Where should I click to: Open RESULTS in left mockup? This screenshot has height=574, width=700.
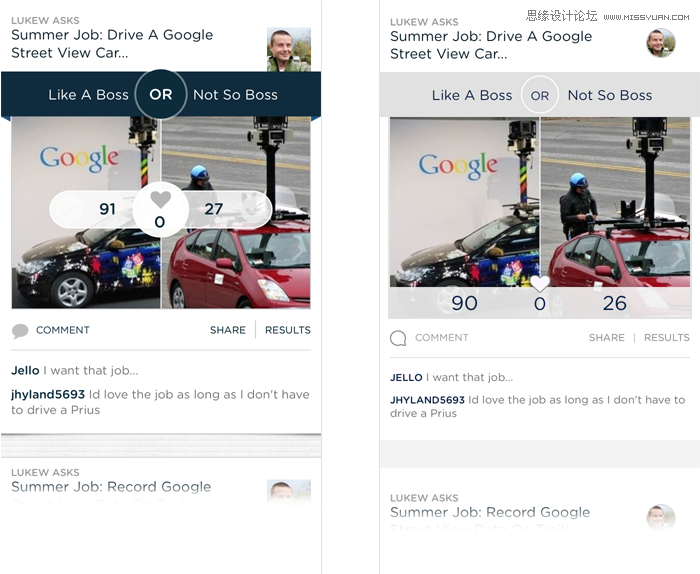click(x=288, y=330)
